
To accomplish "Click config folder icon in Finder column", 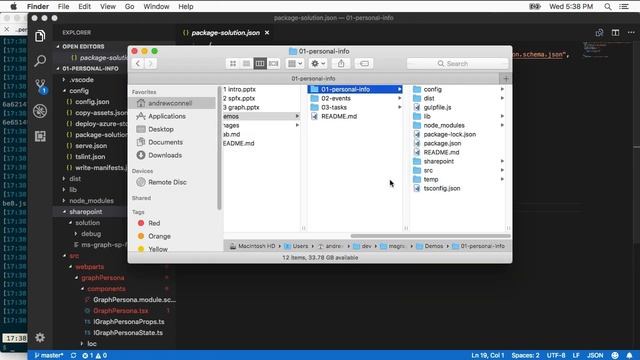I will click(x=417, y=89).
